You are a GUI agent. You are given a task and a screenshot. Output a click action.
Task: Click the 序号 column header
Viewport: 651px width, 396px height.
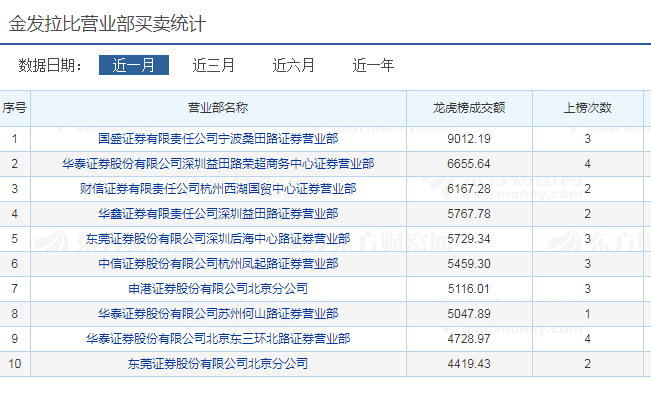pyautogui.click(x=15, y=108)
